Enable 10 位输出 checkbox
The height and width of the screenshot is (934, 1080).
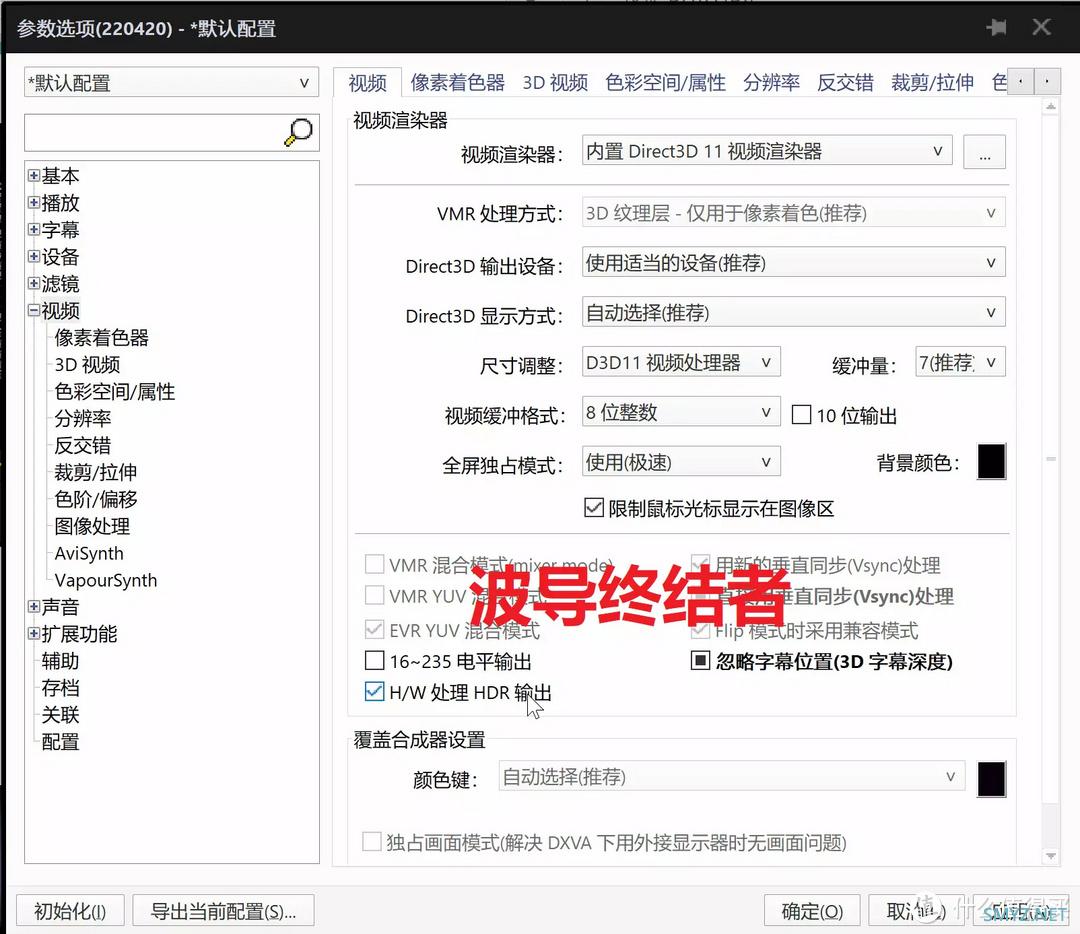pos(801,415)
